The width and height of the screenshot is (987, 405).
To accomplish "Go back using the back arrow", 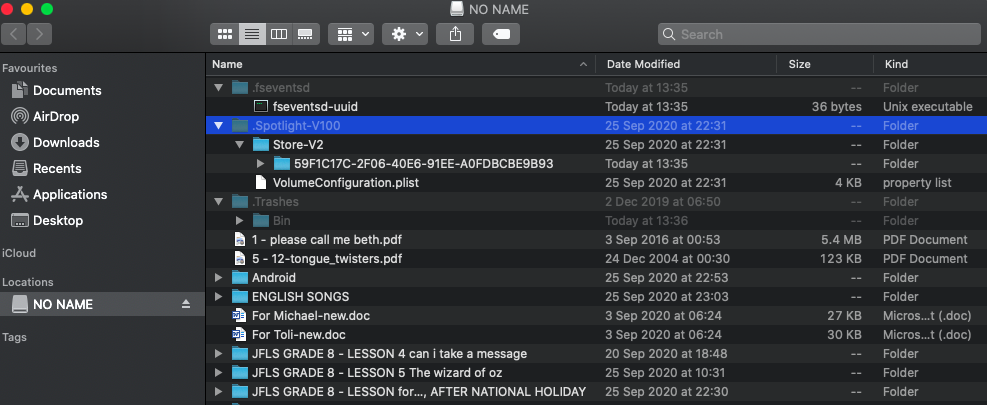I will [14, 34].
